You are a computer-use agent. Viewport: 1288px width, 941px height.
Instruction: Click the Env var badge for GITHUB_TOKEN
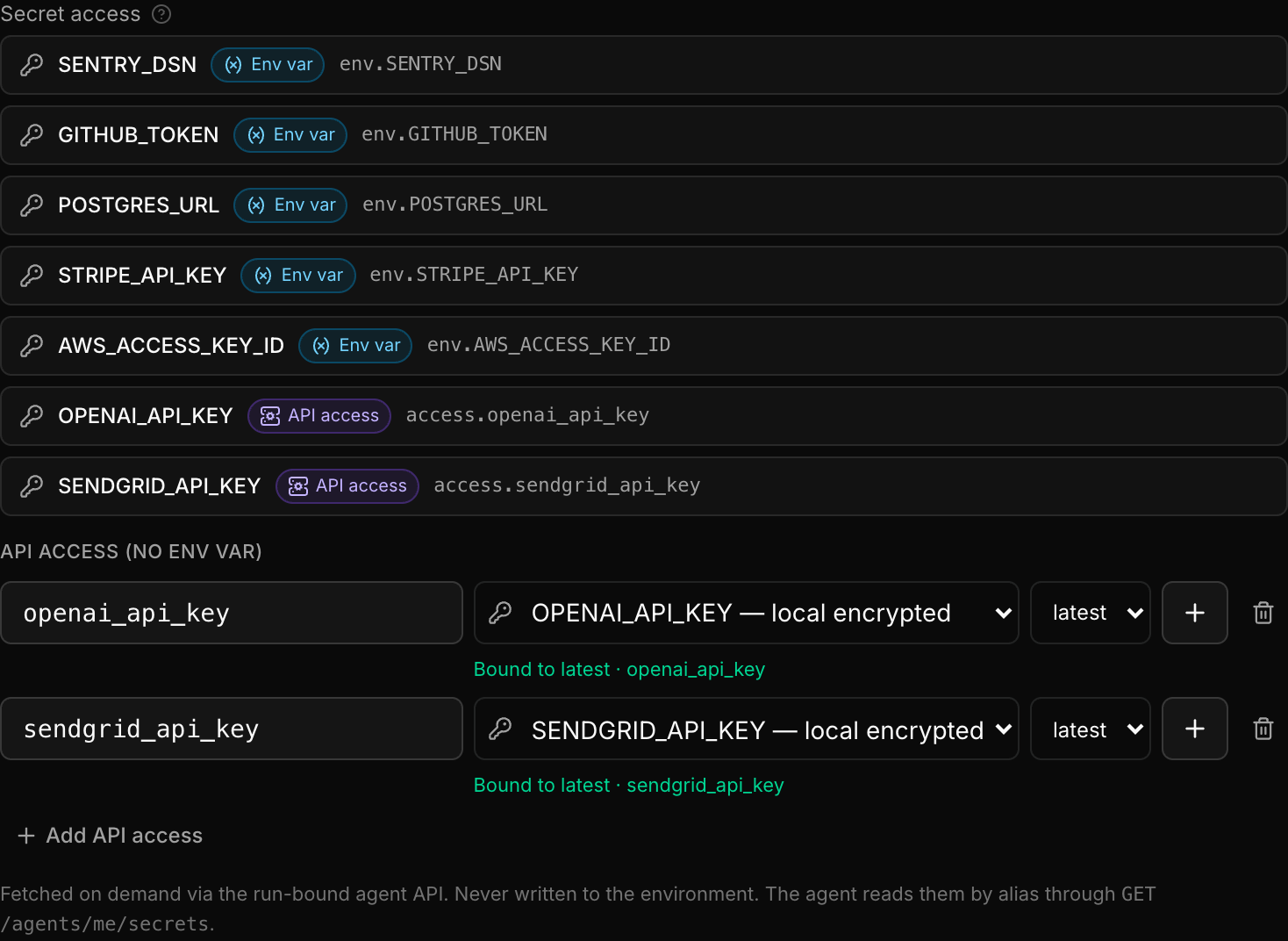click(x=290, y=135)
